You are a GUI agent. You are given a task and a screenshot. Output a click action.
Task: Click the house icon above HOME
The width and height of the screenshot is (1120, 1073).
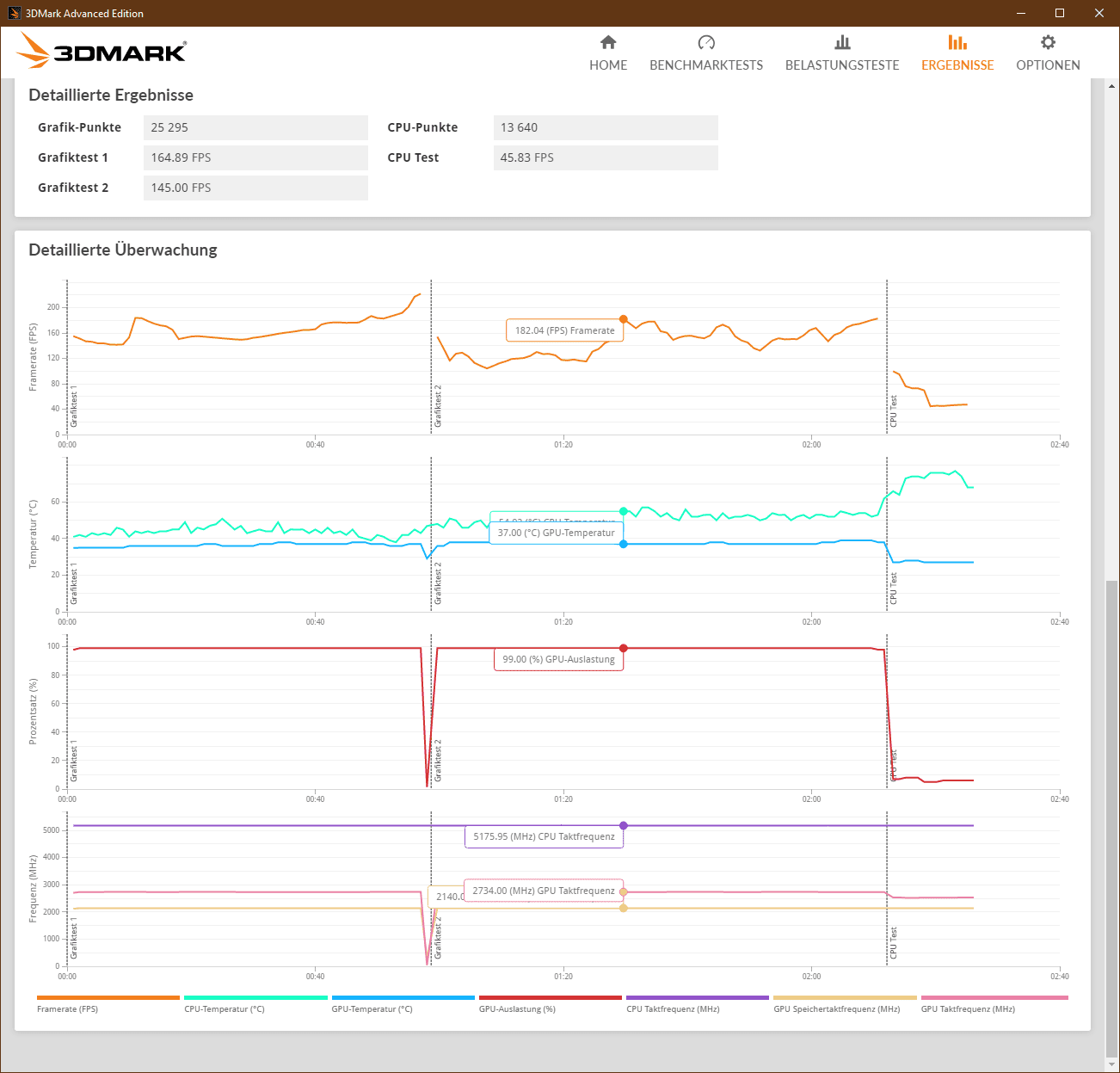[608, 42]
